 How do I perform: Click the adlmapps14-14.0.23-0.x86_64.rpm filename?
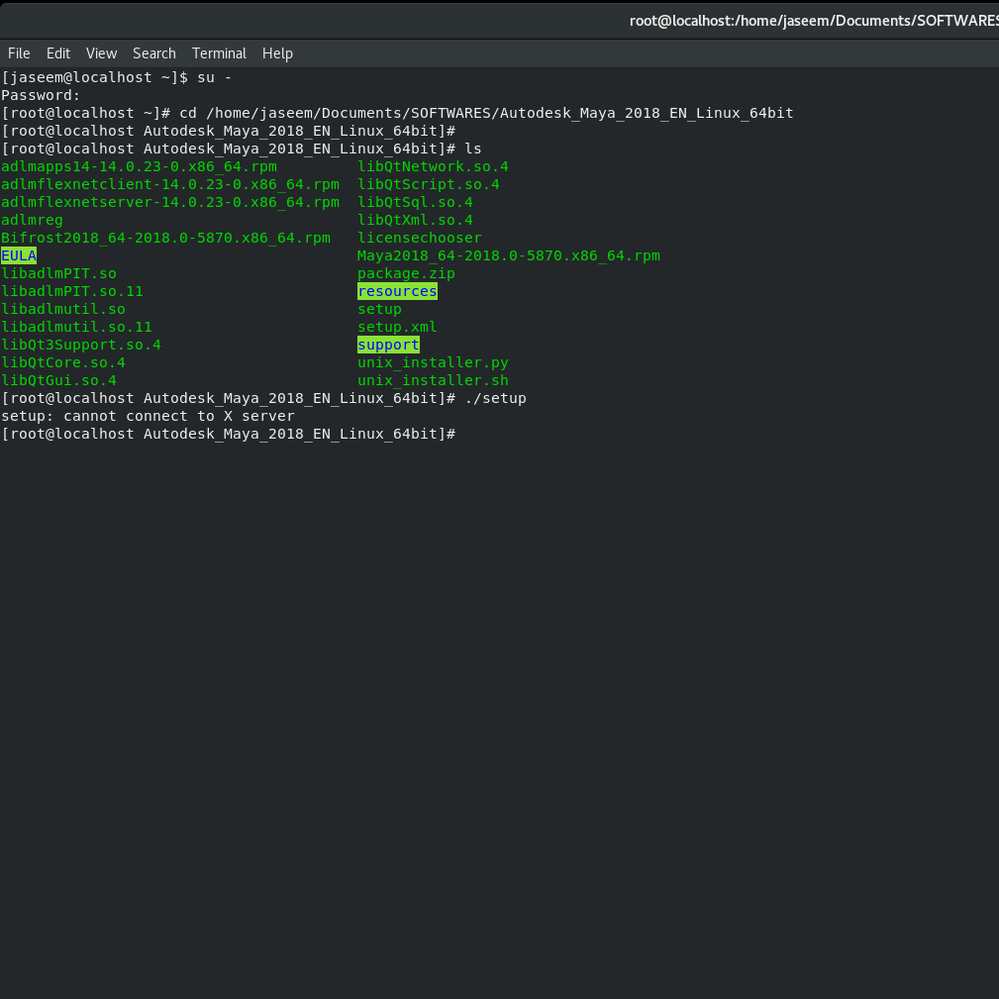[x=139, y=166]
